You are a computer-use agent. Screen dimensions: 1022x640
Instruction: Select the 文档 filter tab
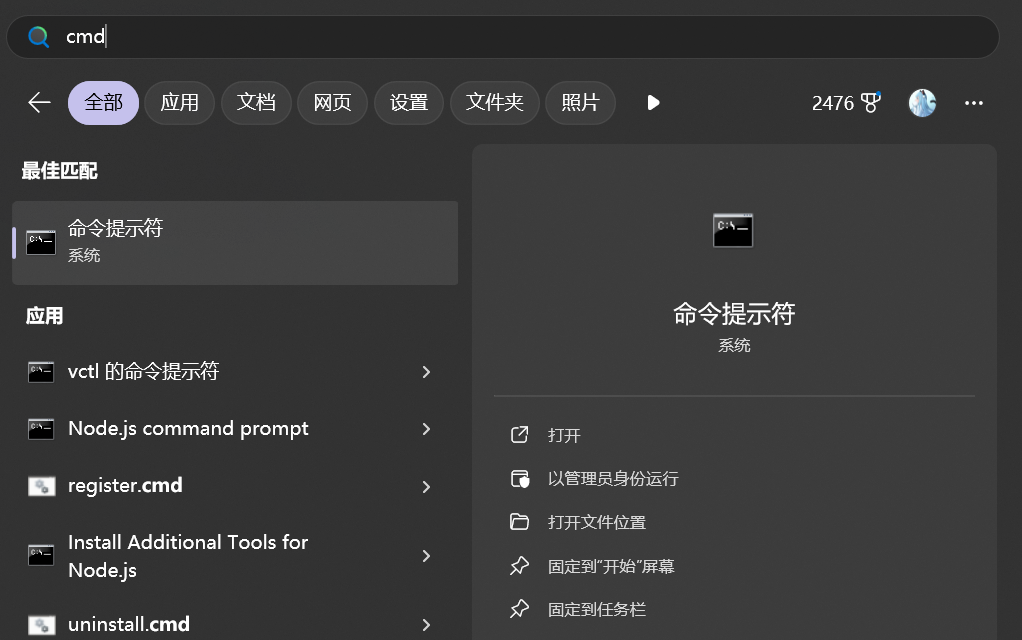256,103
